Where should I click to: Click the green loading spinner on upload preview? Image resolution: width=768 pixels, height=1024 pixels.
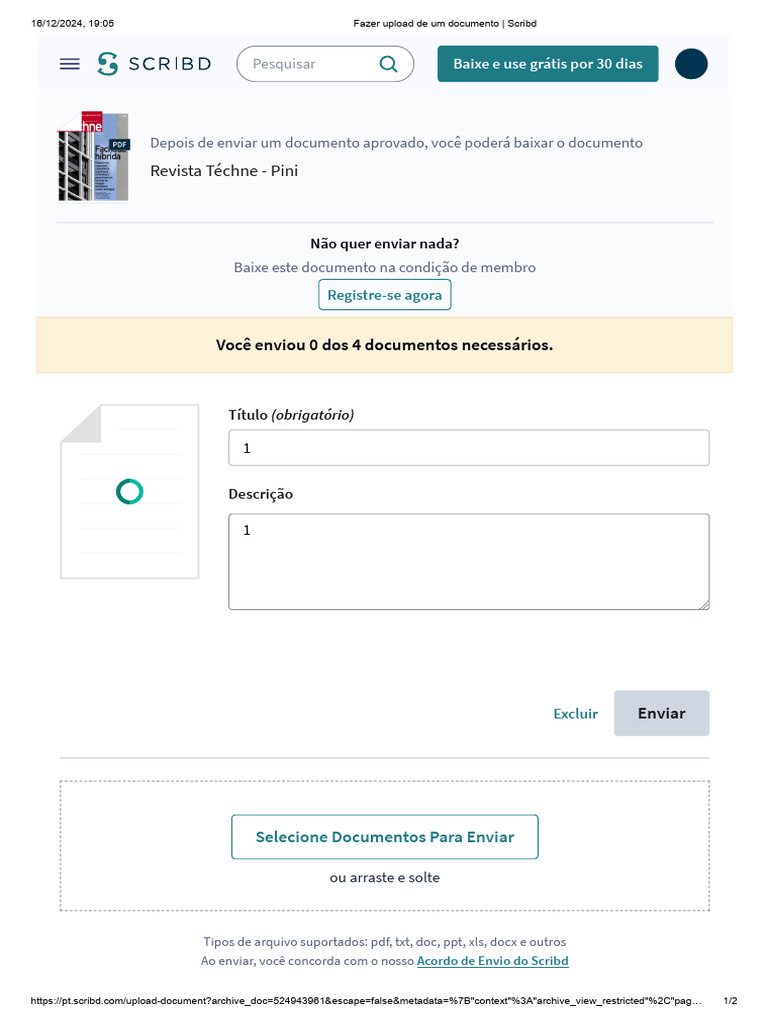click(x=129, y=491)
